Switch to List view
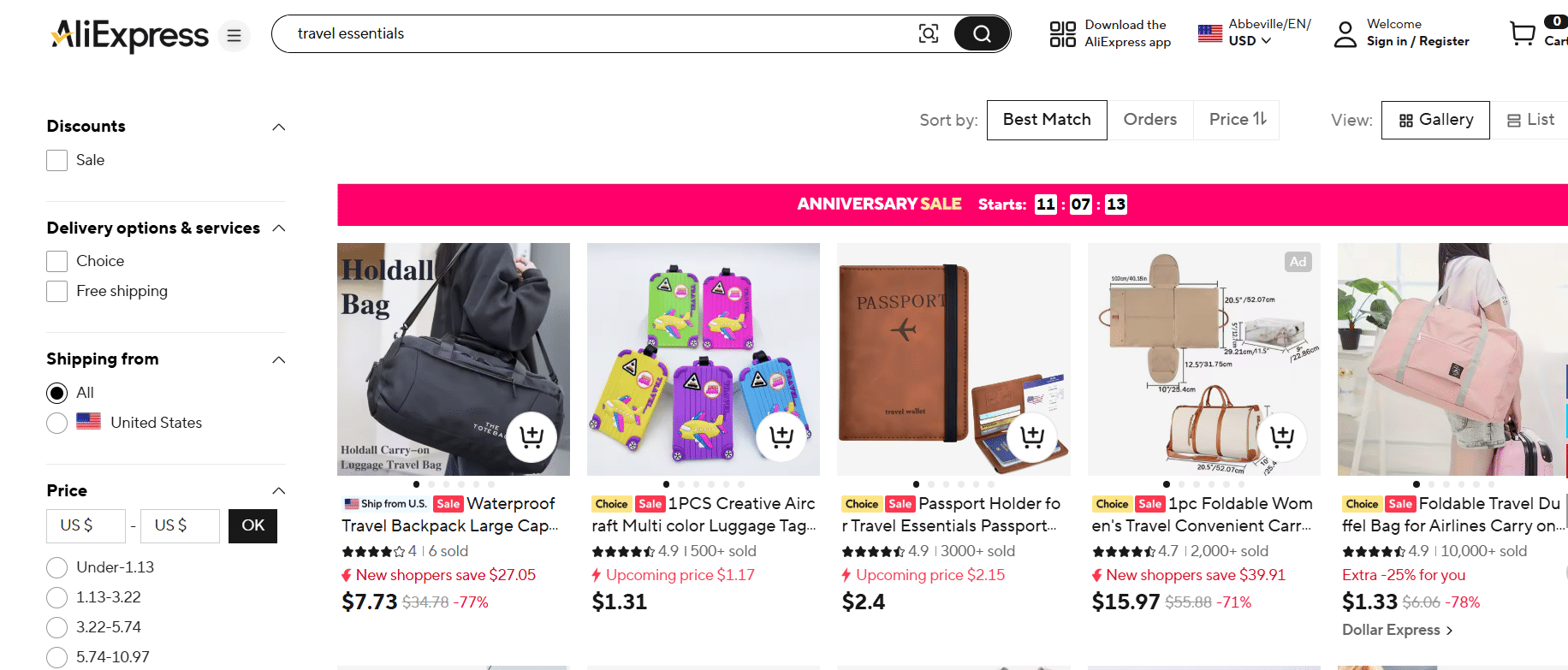This screenshot has height=670, width=1568. point(1531,119)
